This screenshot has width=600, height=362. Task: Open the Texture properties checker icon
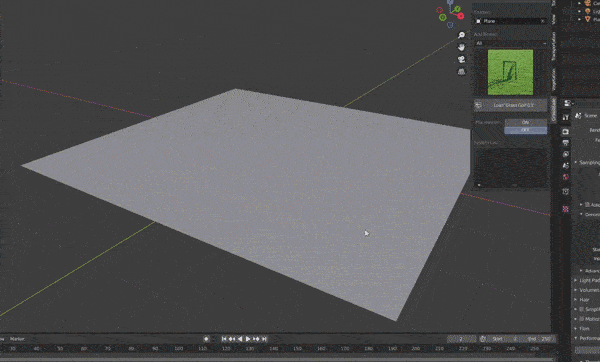[x=566, y=209]
